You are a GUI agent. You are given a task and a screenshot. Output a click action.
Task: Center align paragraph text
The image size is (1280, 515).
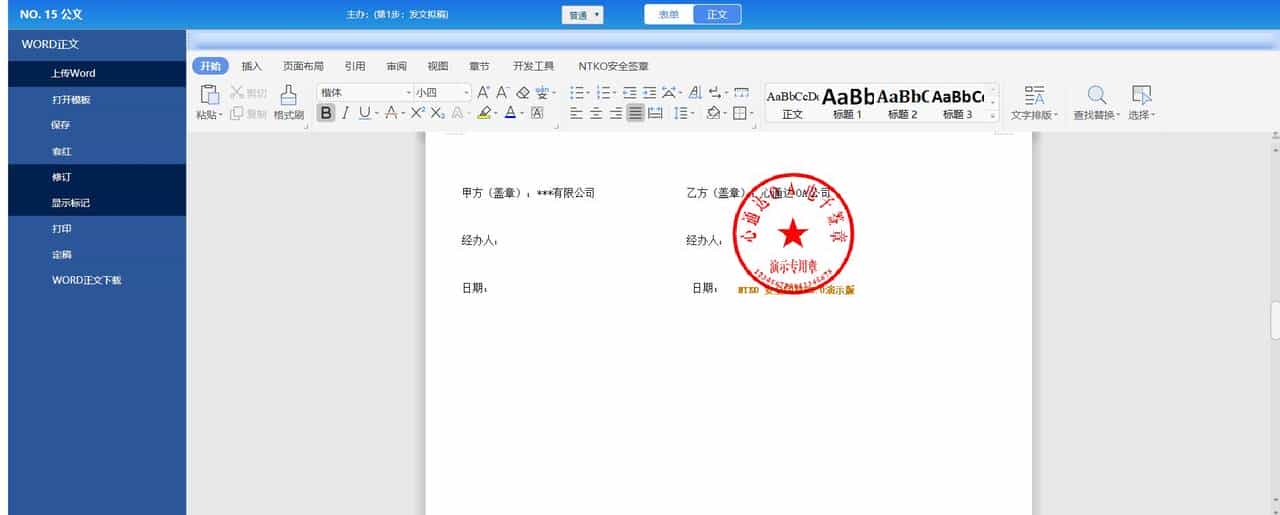click(x=596, y=113)
